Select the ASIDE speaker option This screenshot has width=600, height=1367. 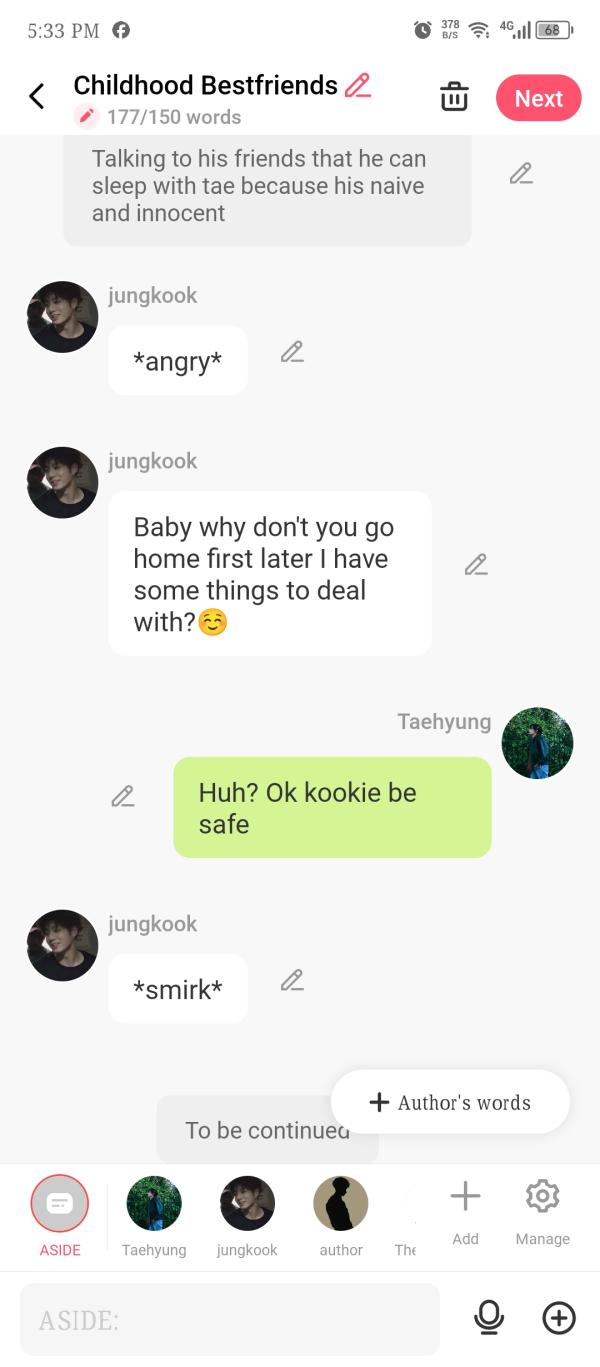coord(60,1215)
